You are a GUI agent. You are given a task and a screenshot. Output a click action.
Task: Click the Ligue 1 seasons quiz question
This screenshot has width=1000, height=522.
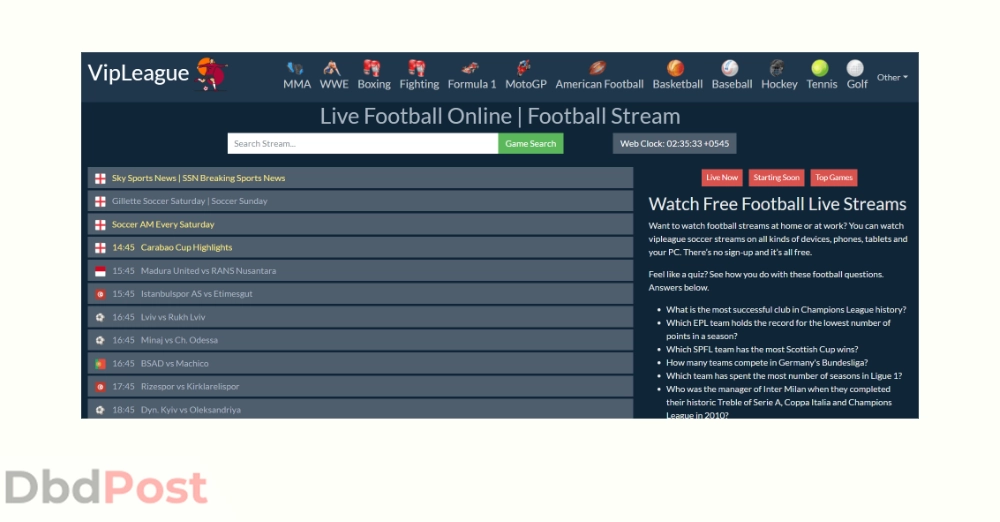point(784,376)
